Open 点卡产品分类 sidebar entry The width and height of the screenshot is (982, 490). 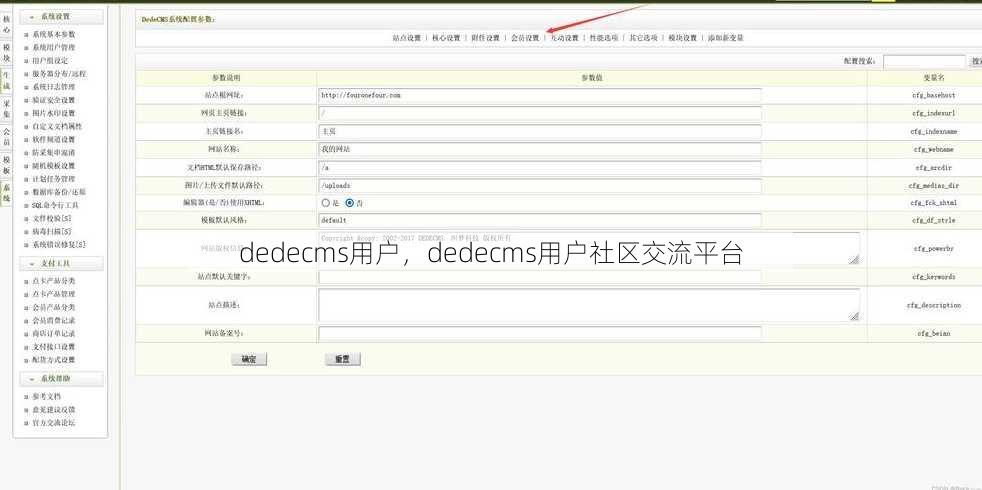[x=54, y=281]
